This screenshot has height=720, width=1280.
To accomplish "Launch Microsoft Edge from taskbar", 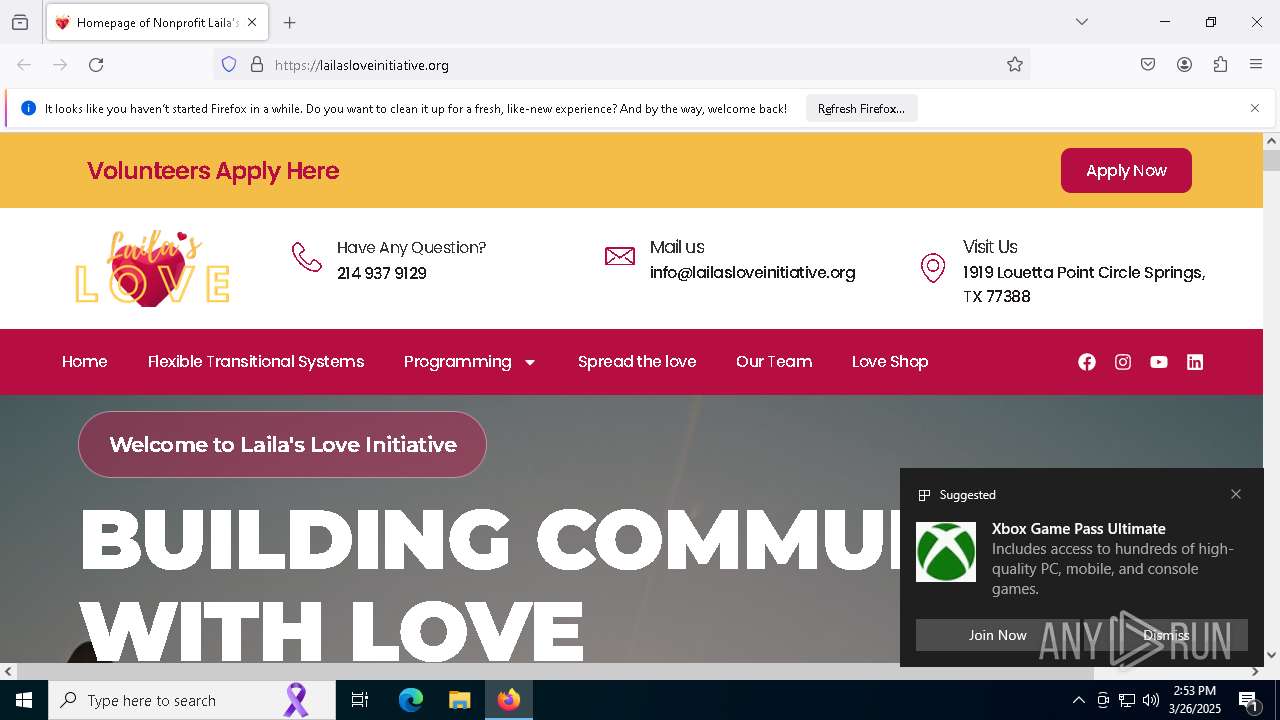I will click(x=411, y=700).
